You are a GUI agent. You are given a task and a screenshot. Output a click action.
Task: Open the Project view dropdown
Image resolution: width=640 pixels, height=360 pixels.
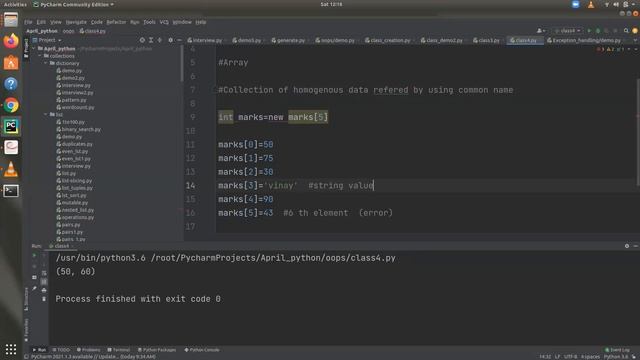[47, 40]
